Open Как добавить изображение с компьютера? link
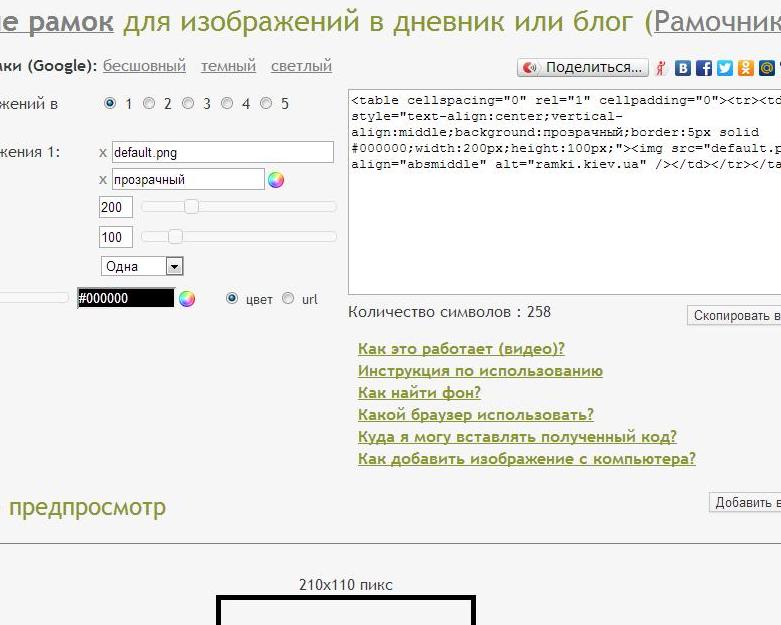The image size is (781, 625). tap(526, 459)
